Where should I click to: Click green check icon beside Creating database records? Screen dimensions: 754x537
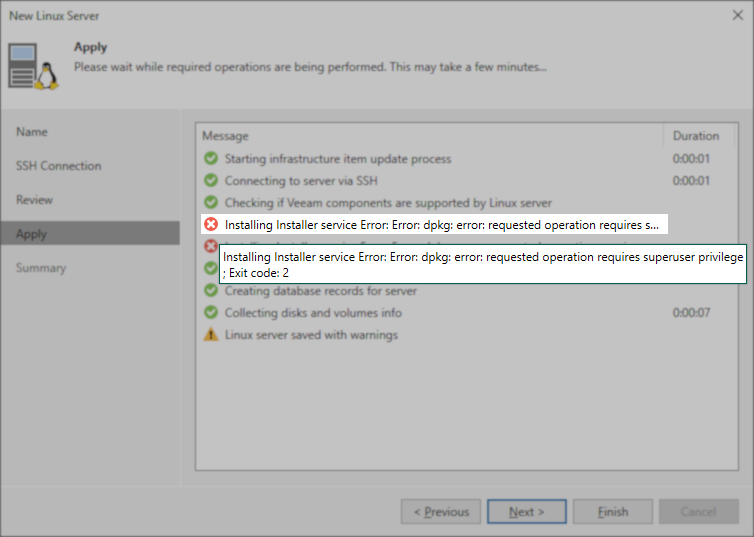(x=211, y=290)
